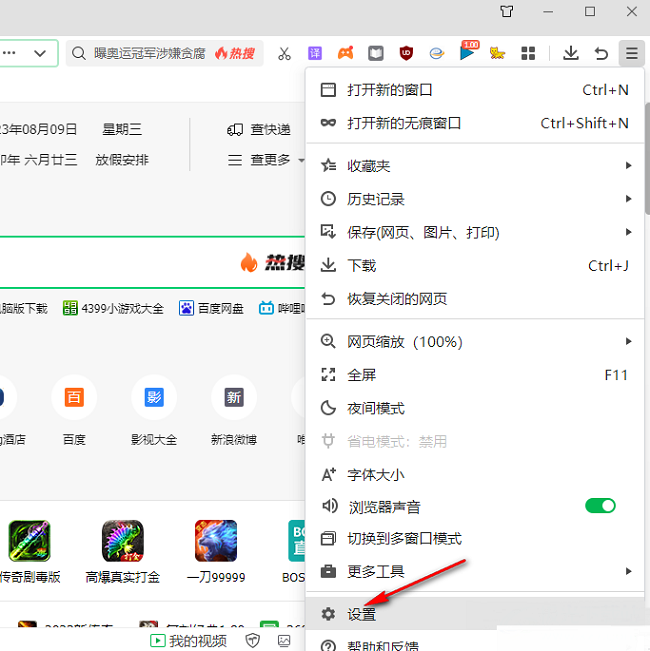Image resolution: width=650 pixels, height=651 pixels.
Task: Expand the 历史记录 submenu
Action: [475, 199]
